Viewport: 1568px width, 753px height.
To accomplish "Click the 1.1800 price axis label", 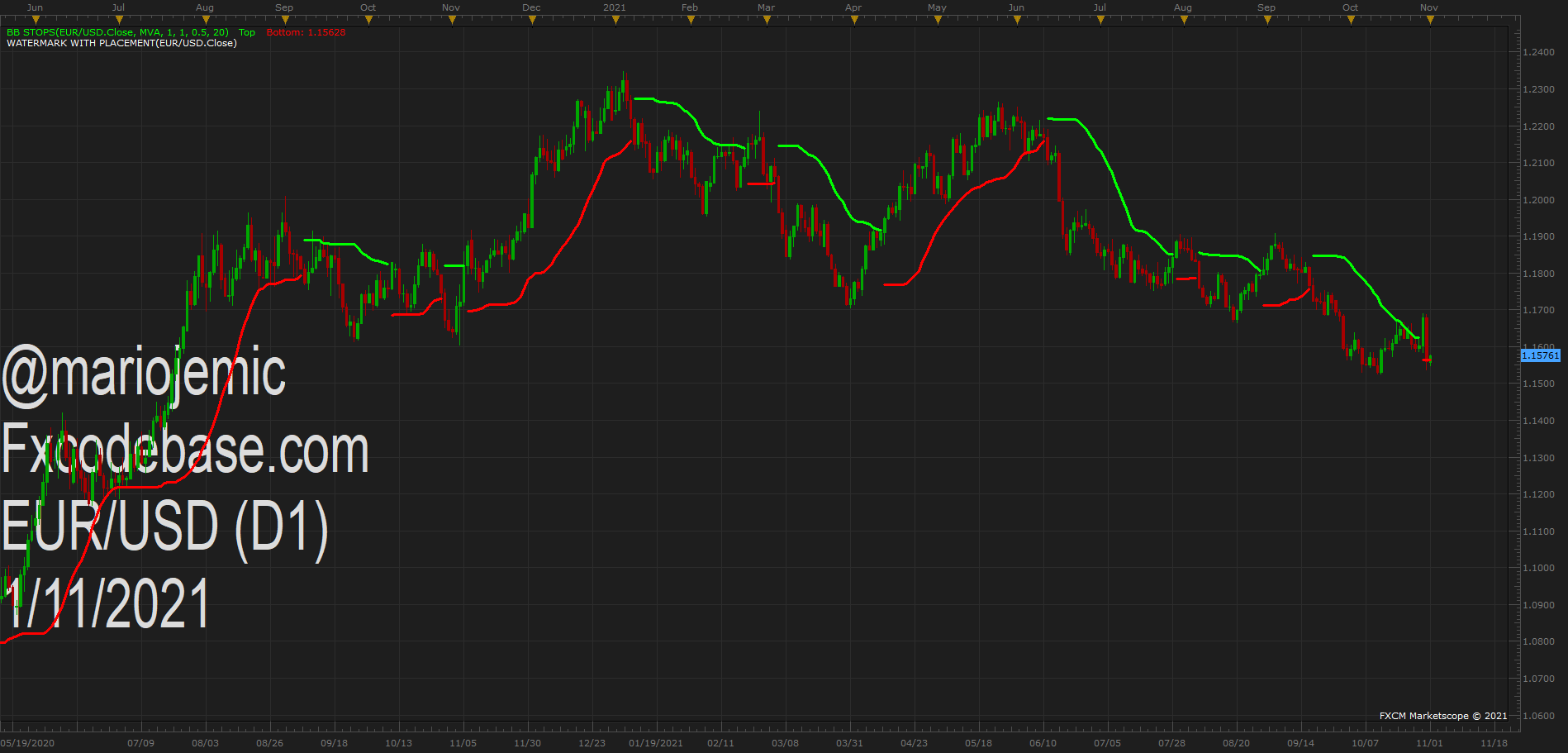I will [1538, 274].
